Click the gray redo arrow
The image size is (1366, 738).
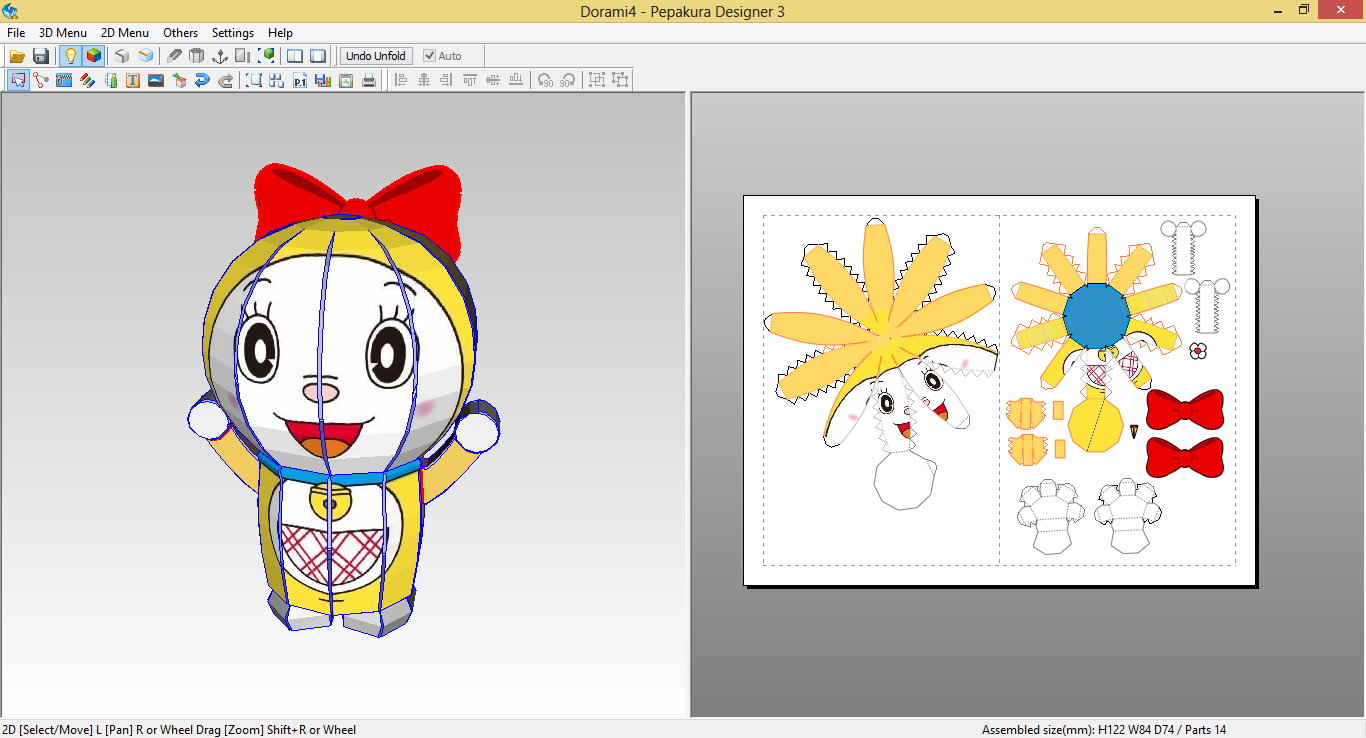tap(225, 80)
